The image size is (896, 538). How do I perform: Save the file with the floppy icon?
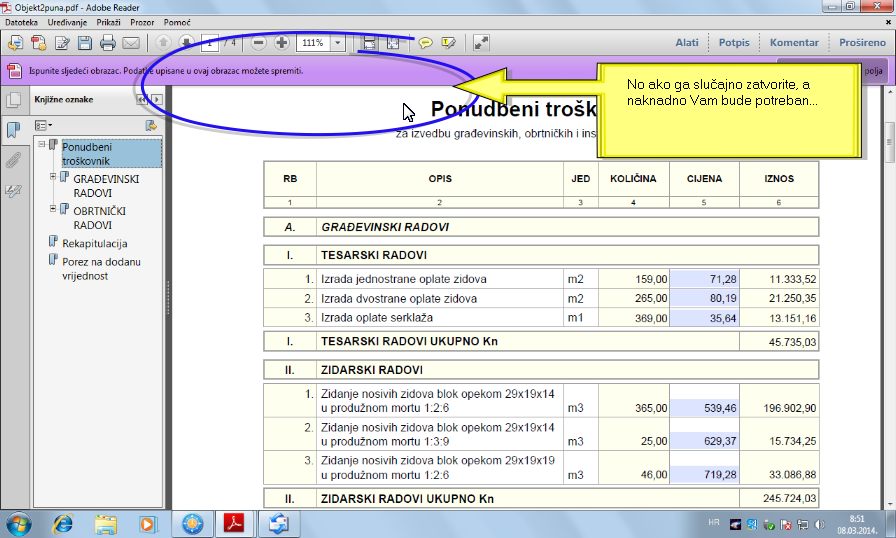click(x=85, y=43)
